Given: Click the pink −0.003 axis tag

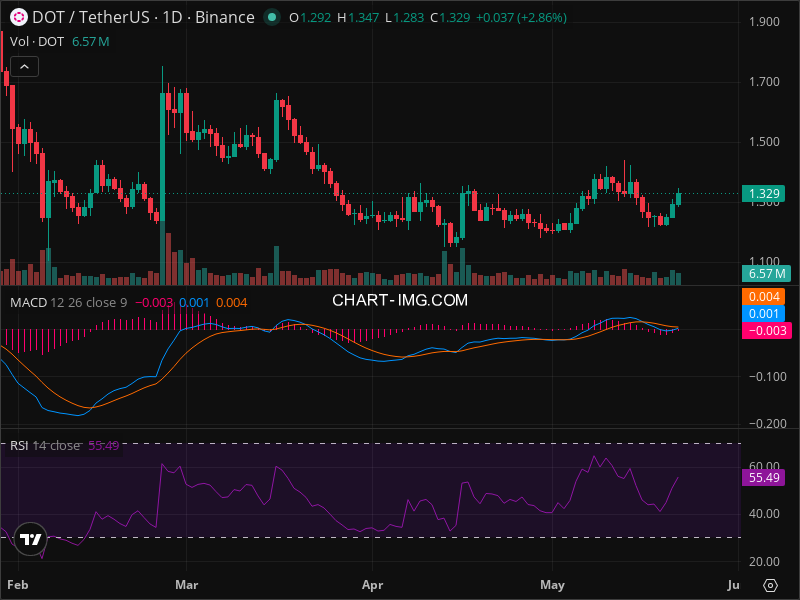Looking at the screenshot, I should click(x=766, y=331).
